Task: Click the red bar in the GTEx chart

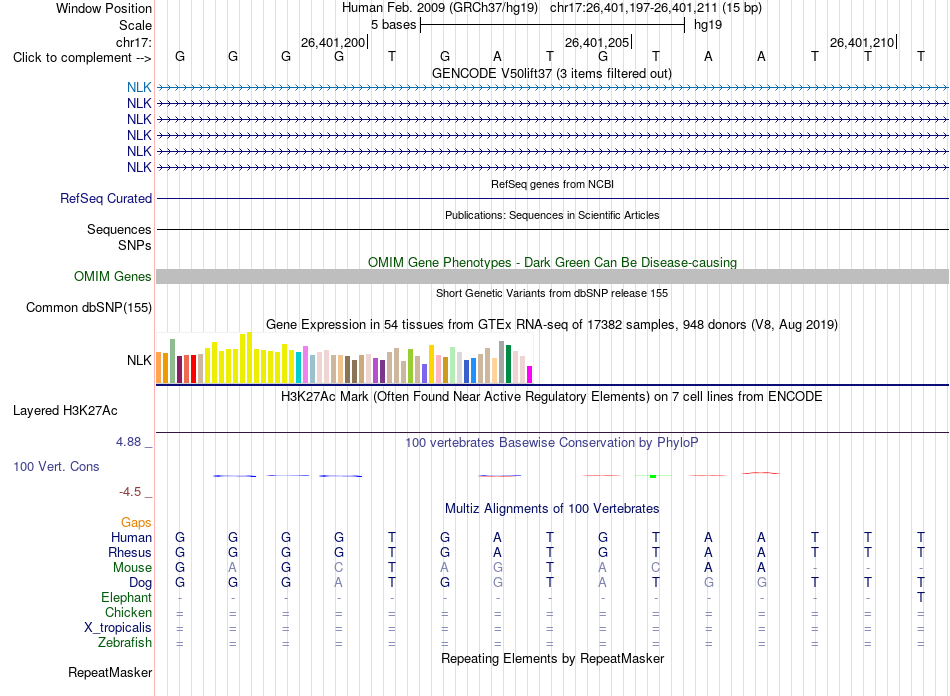Action: (193, 369)
